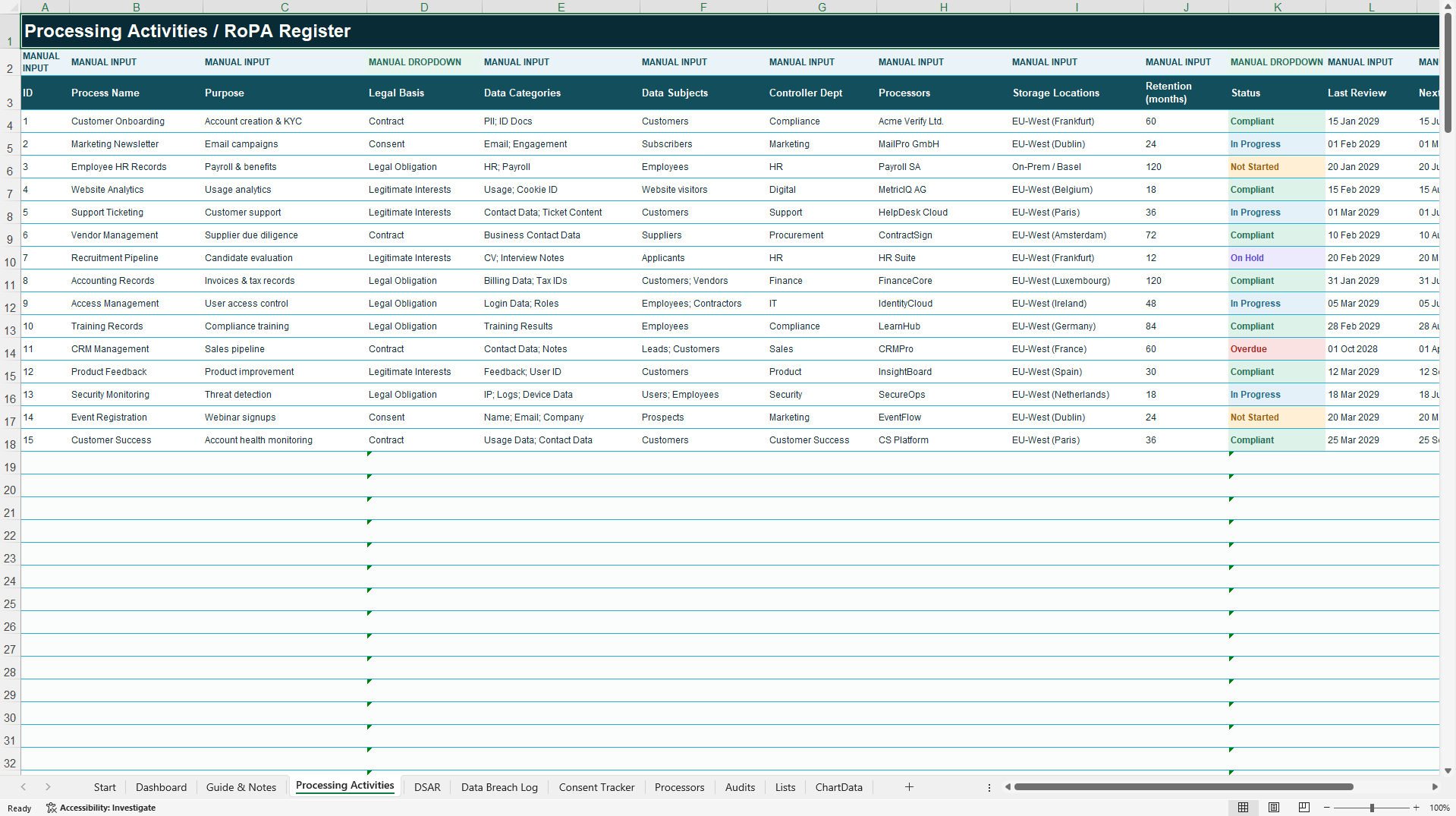Open the ChartData sheet tab
Viewport: 1456px width, 816px height.
[x=838, y=787]
